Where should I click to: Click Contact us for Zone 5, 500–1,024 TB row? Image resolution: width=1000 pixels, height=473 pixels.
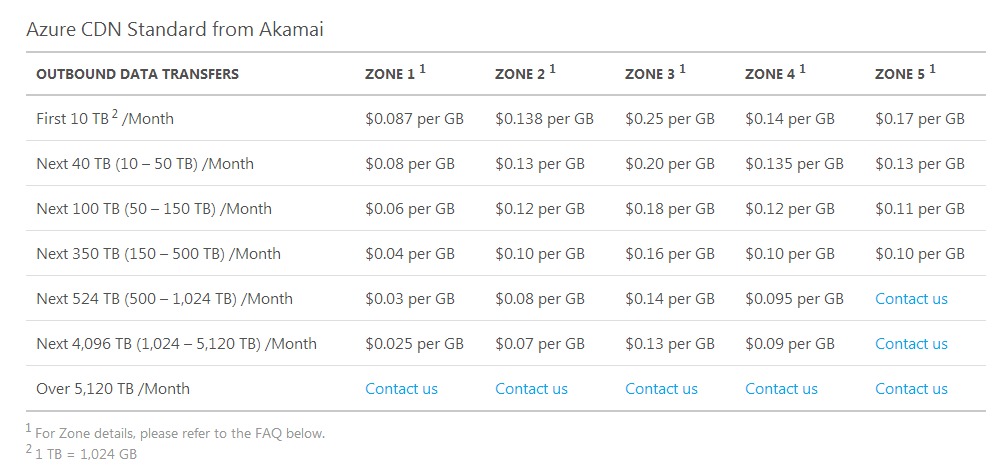click(911, 299)
